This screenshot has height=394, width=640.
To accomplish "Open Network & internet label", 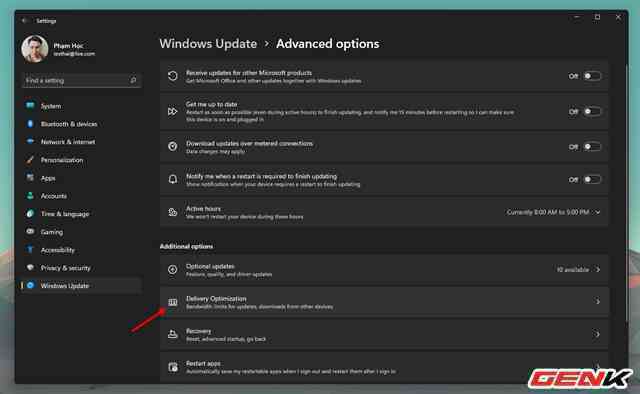I will pos(68,142).
